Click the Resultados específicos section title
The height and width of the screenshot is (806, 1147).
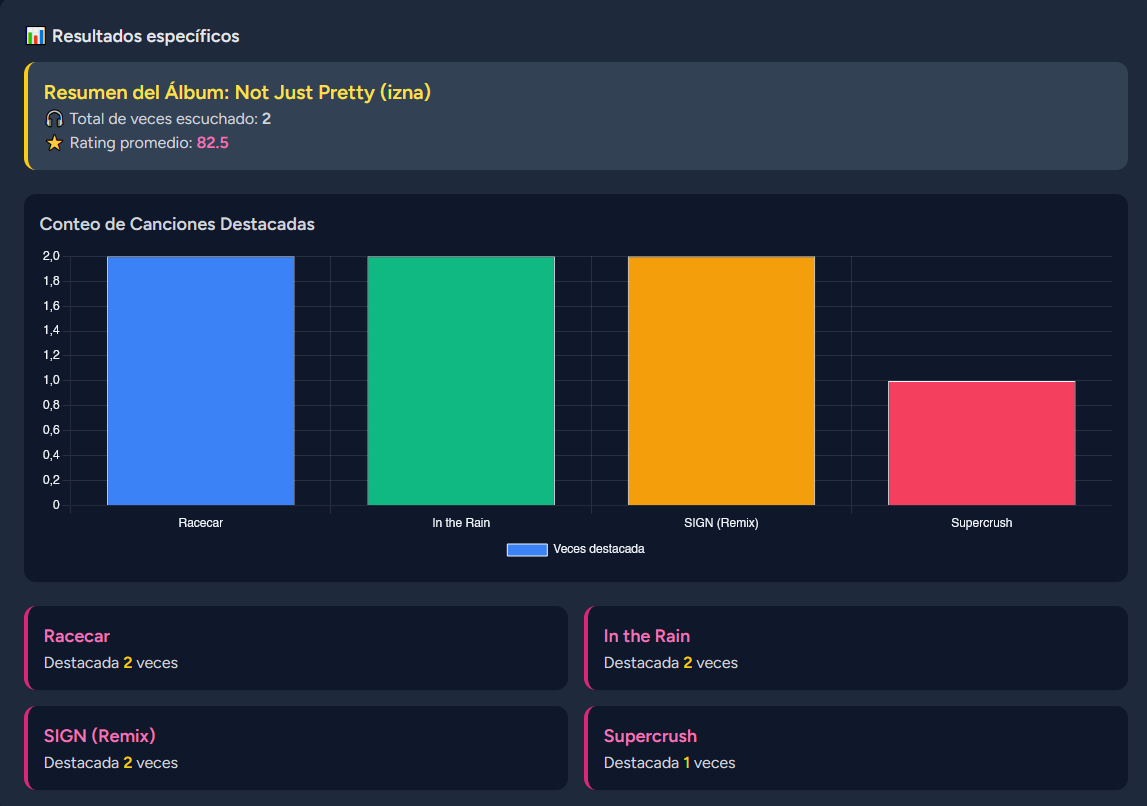[x=146, y=36]
